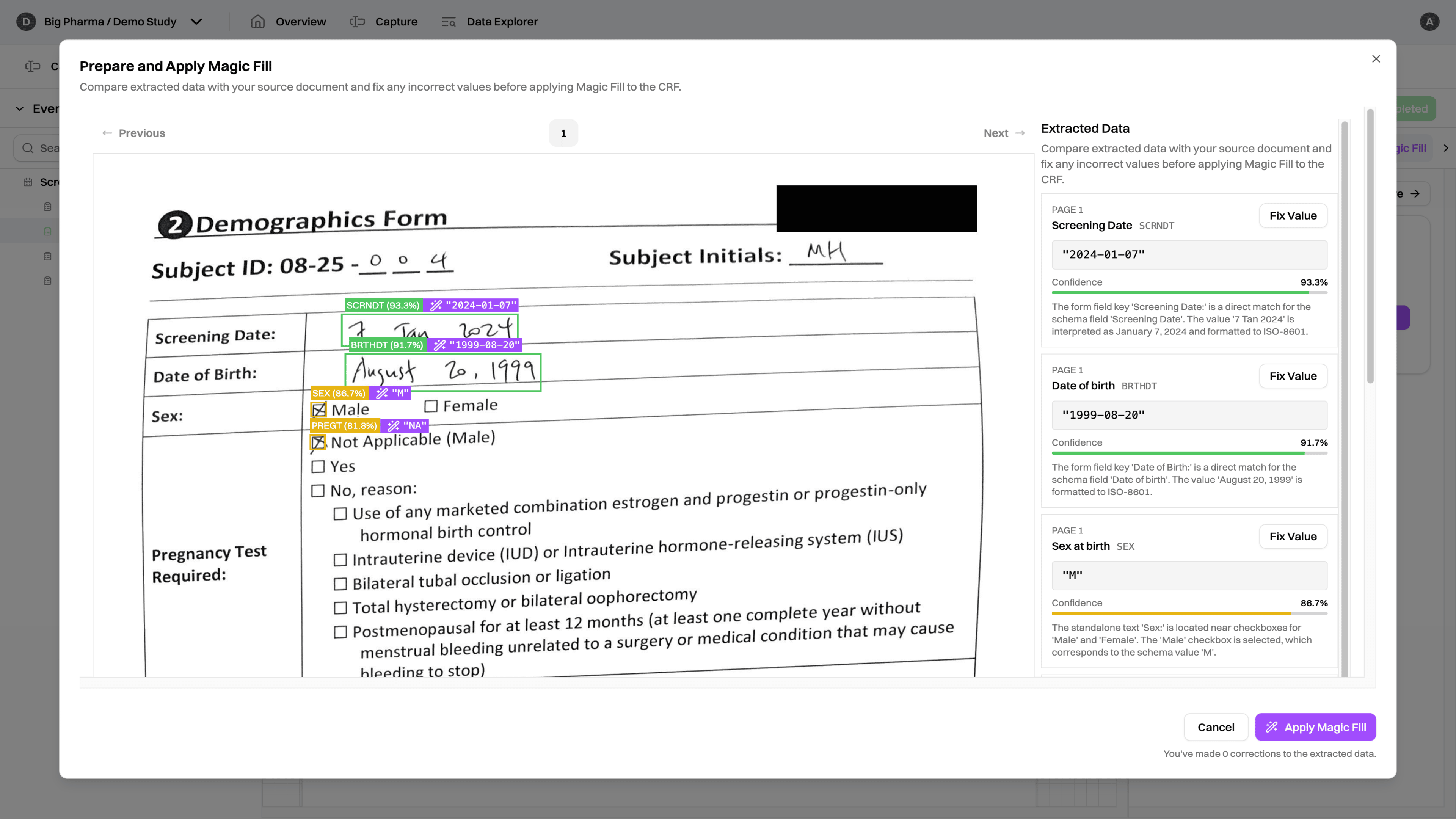Viewport: 1456px width, 819px height.
Task: Click the magic wand on SCRNDT label
Action: click(x=436, y=305)
